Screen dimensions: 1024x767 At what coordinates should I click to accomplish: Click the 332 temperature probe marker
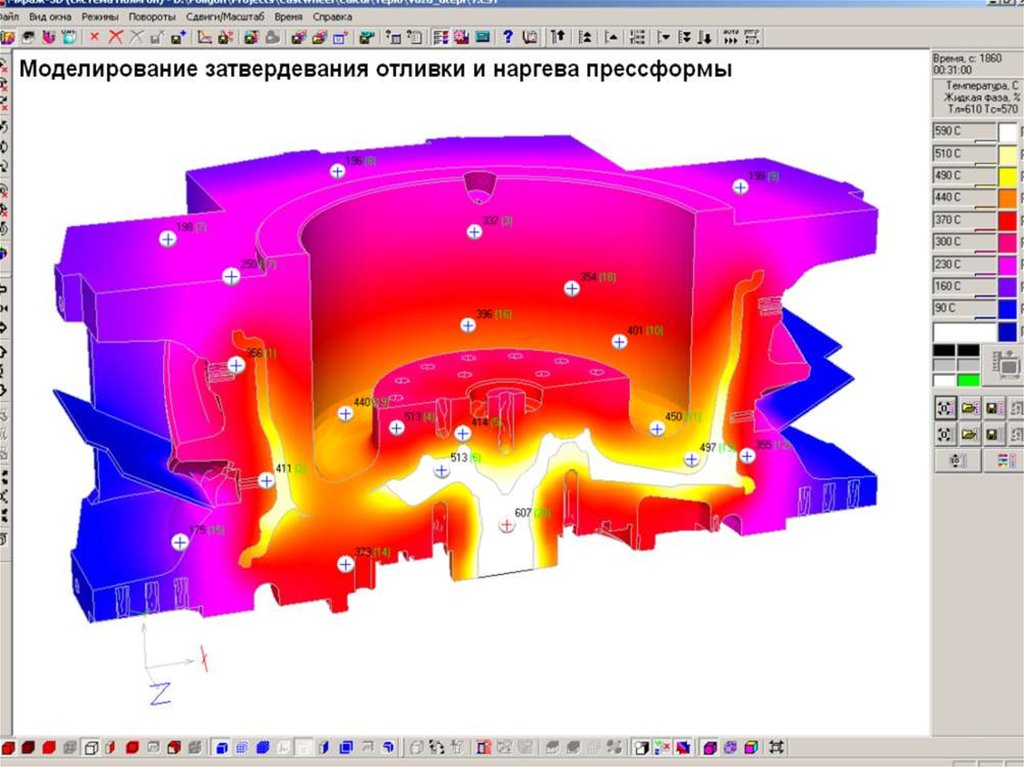tap(474, 232)
